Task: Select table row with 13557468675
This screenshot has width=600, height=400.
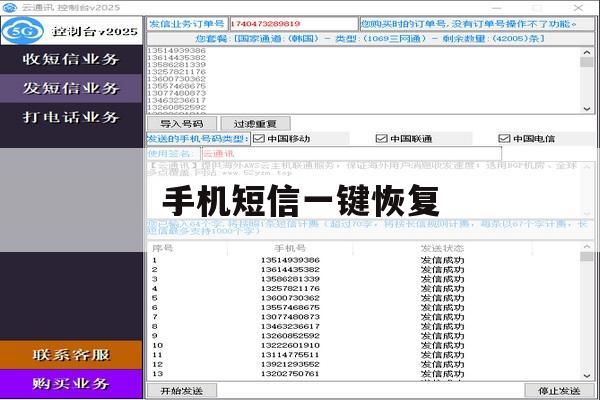Action: [x=364, y=307]
